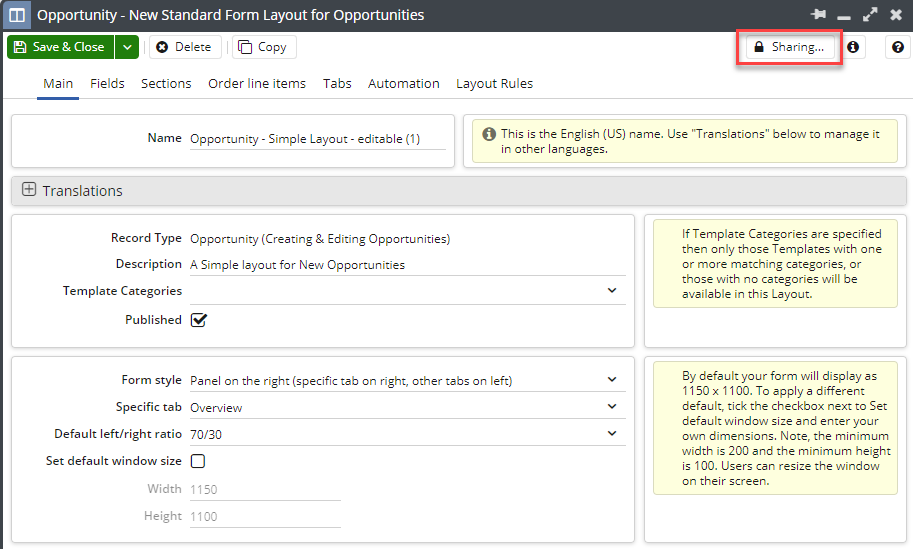The image size is (913, 549).
Task: Open the padlock Sharing settings
Action: (x=789, y=47)
